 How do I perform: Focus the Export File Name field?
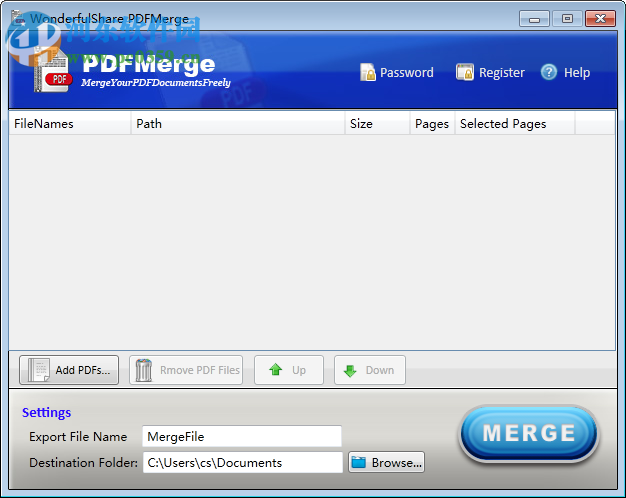[x=242, y=436]
